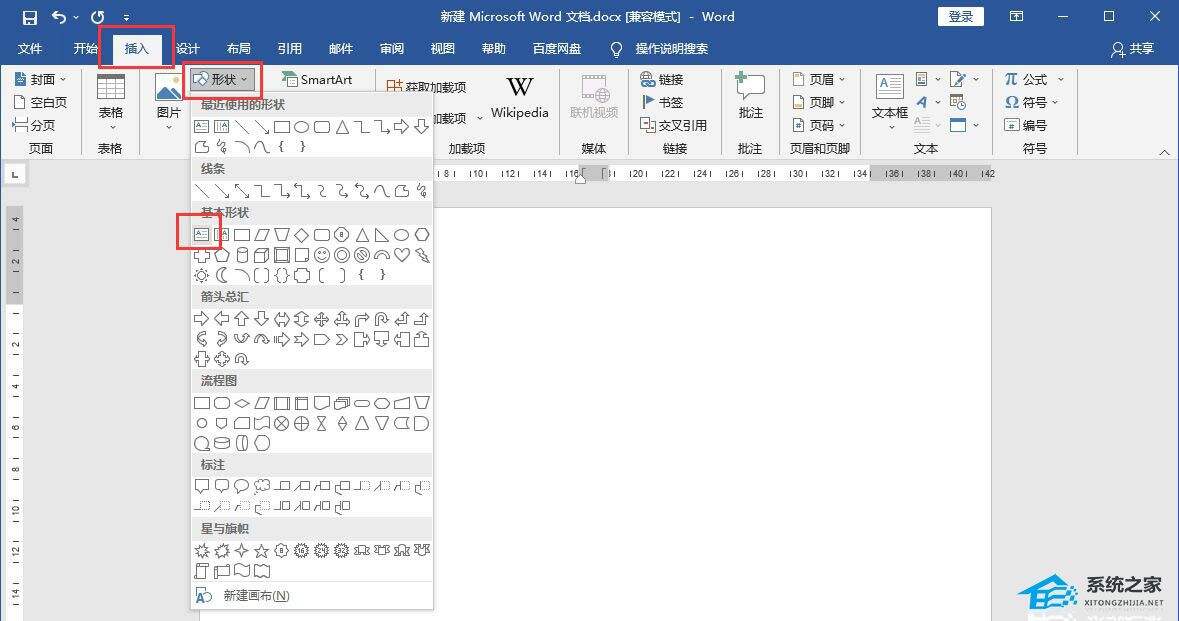Open the Shapes (形状) dropdown

point(223,79)
